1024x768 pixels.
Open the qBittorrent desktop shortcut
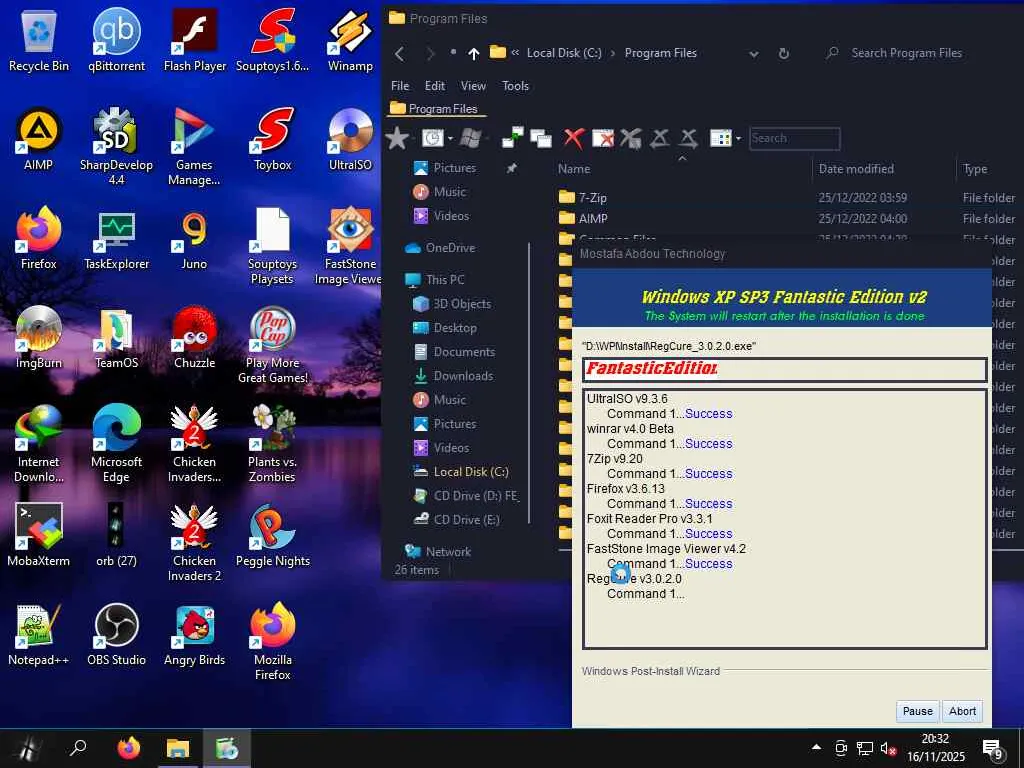click(116, 42)
